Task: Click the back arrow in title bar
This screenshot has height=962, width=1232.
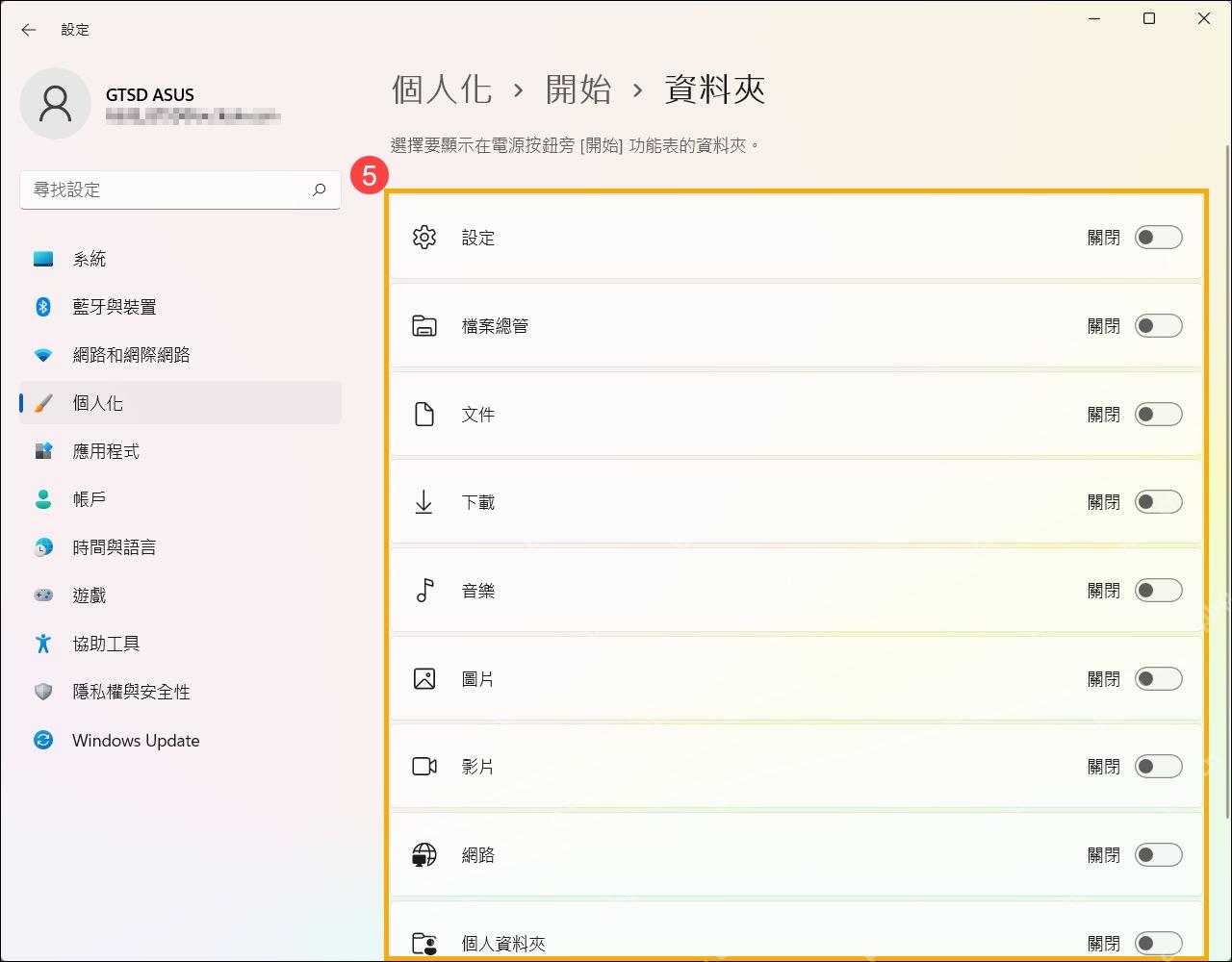Action: click(x=29, y=30)
